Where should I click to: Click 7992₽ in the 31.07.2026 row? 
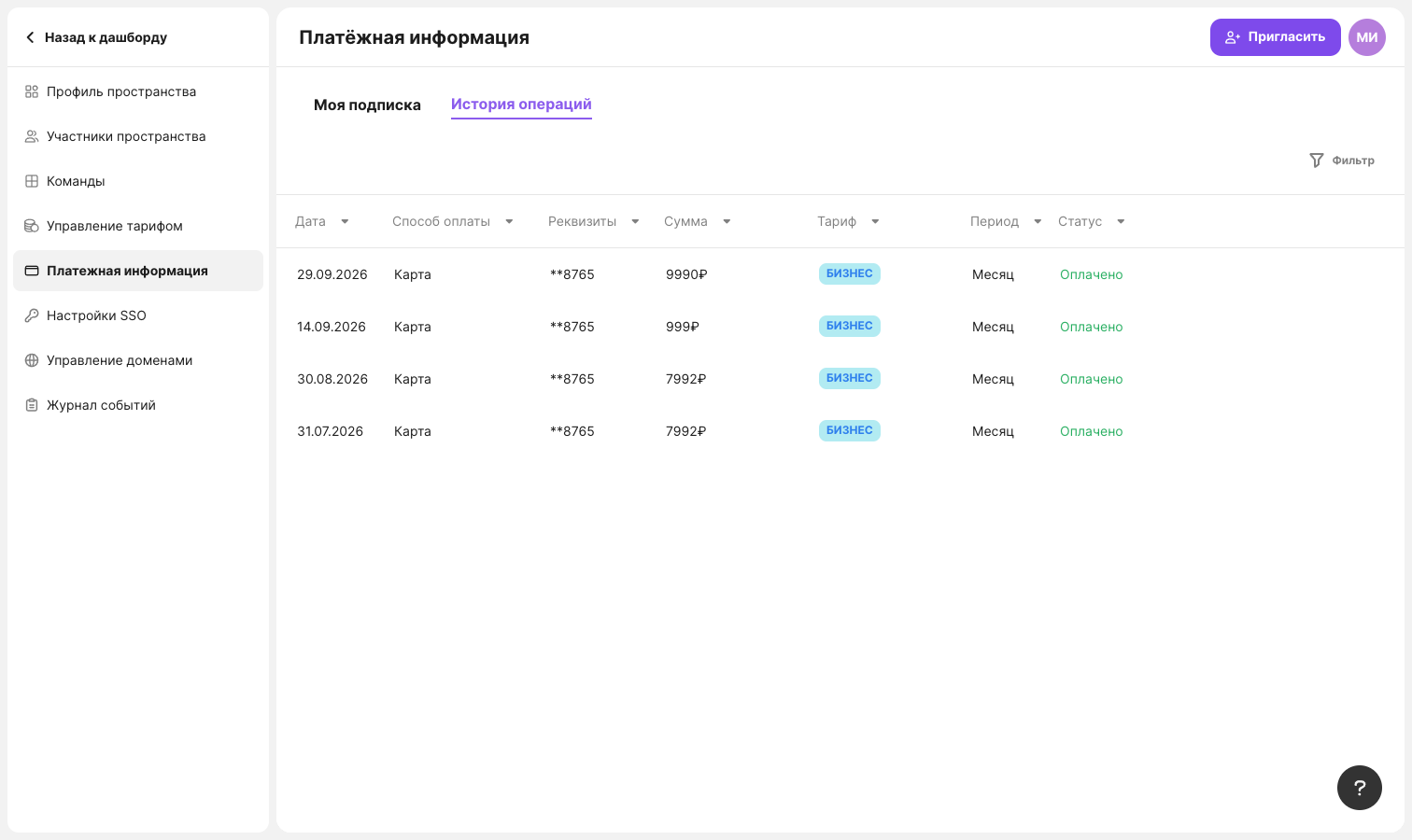[x=686, y=431]
